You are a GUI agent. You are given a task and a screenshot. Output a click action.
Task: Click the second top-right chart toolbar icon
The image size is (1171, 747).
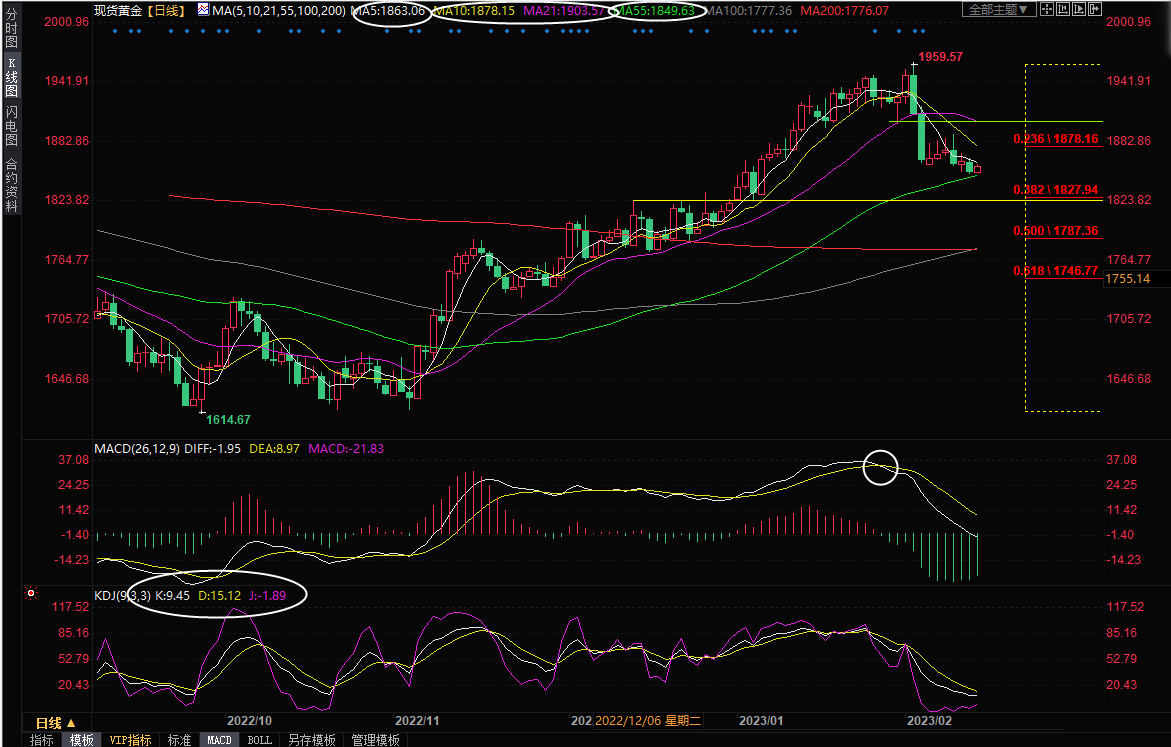pos(1063,9)
